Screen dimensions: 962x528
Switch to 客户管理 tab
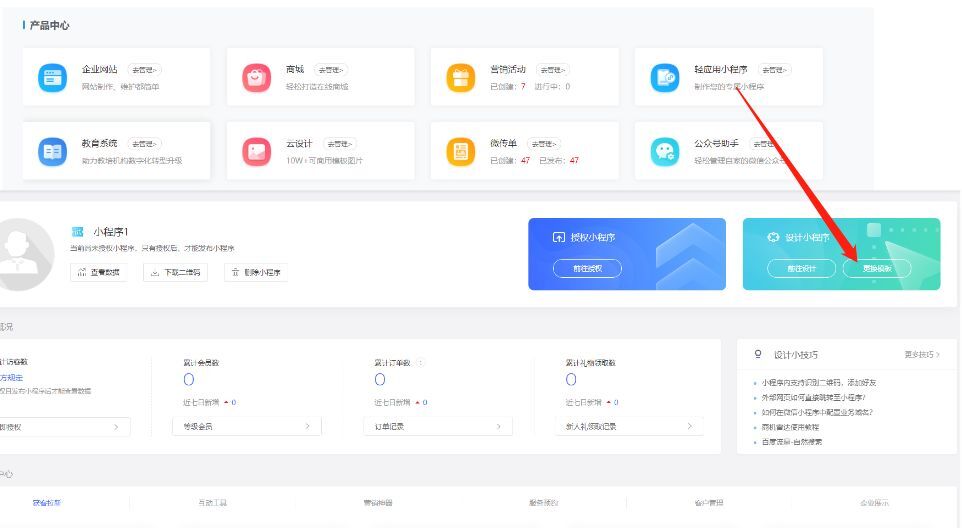709,503
